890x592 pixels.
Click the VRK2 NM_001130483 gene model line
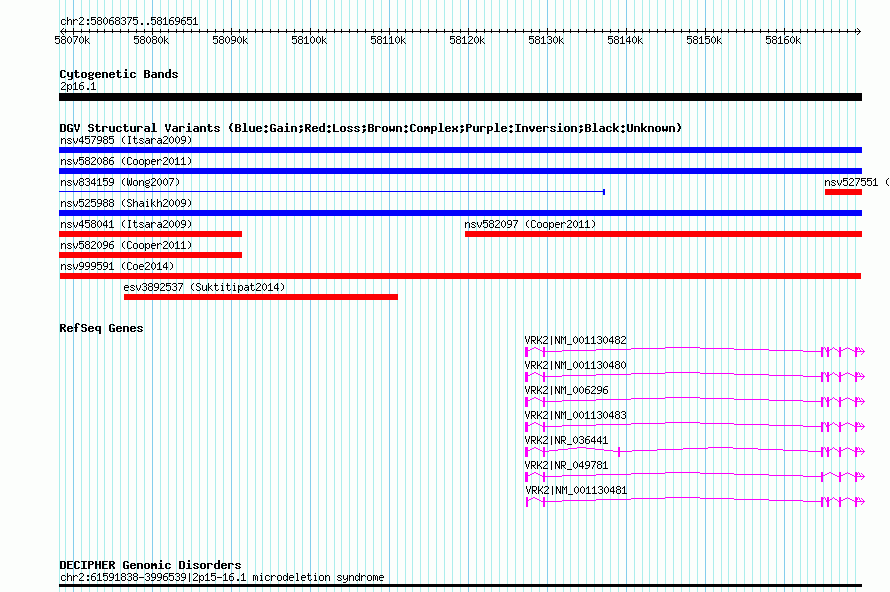(695, 426)
